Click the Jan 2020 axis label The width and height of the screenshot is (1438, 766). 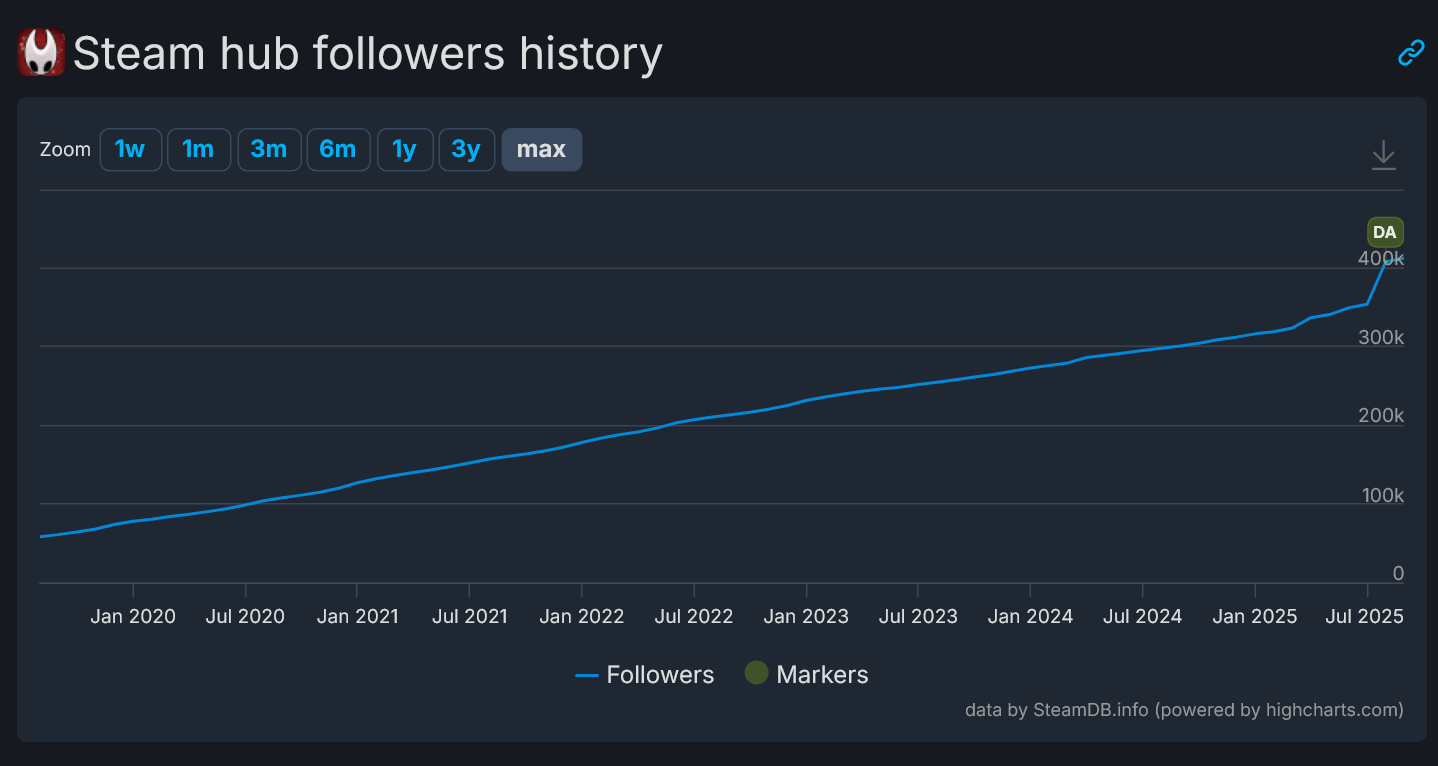point(133,616)
